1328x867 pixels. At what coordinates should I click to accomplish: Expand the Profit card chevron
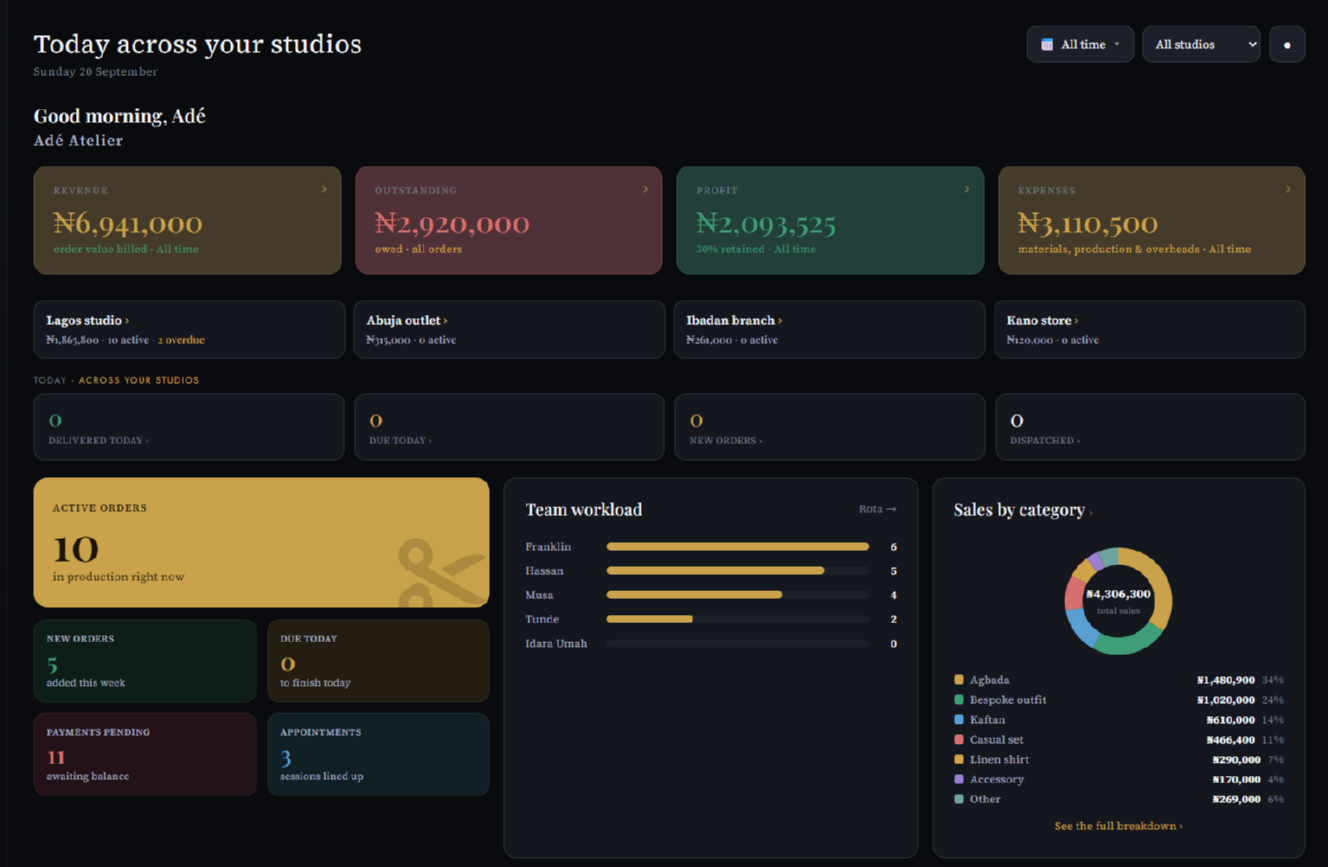tap(966, 189)
